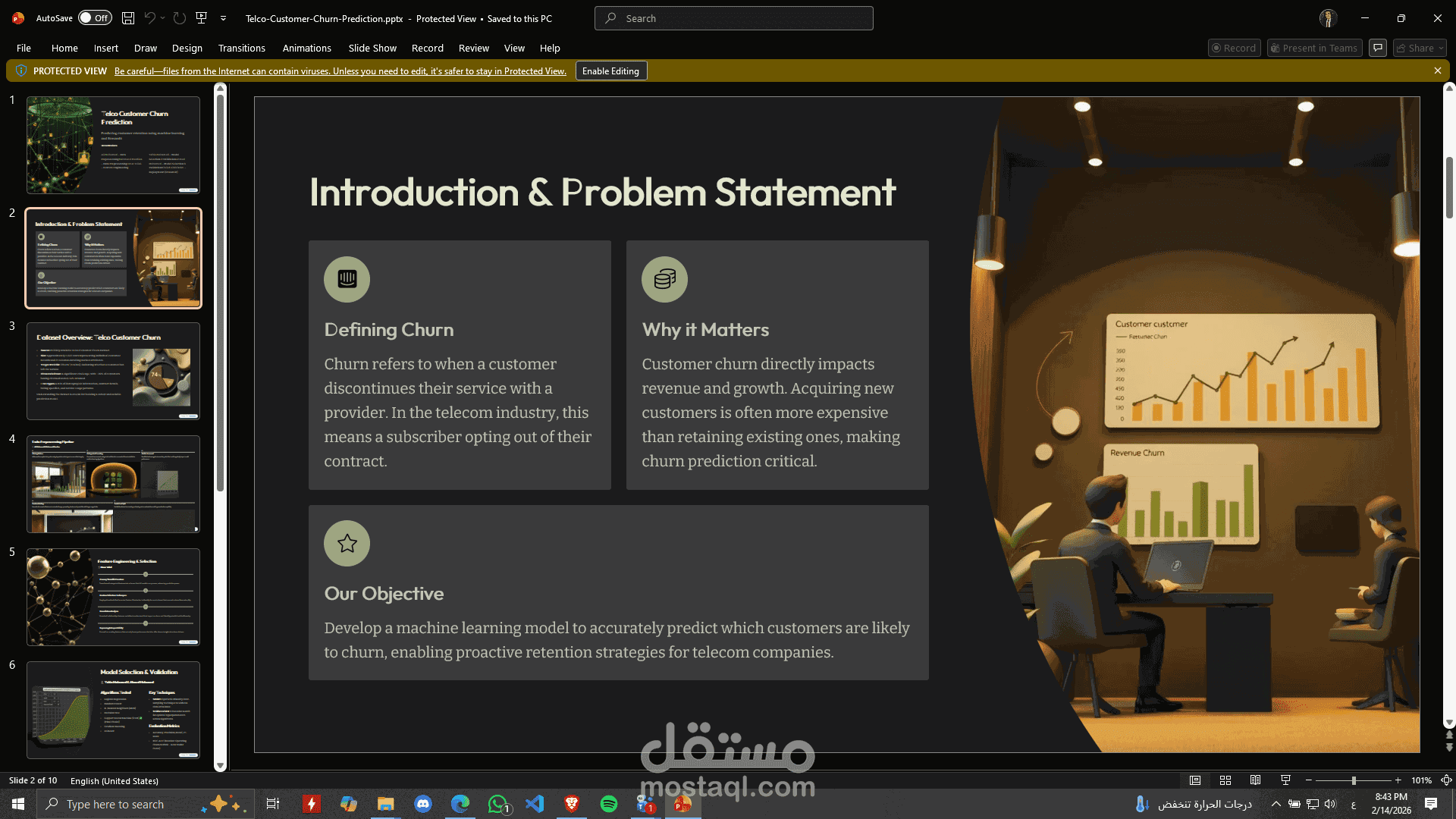Switch to Slide Sorter view
The image size is (1456, 819).
[1225, 780]
